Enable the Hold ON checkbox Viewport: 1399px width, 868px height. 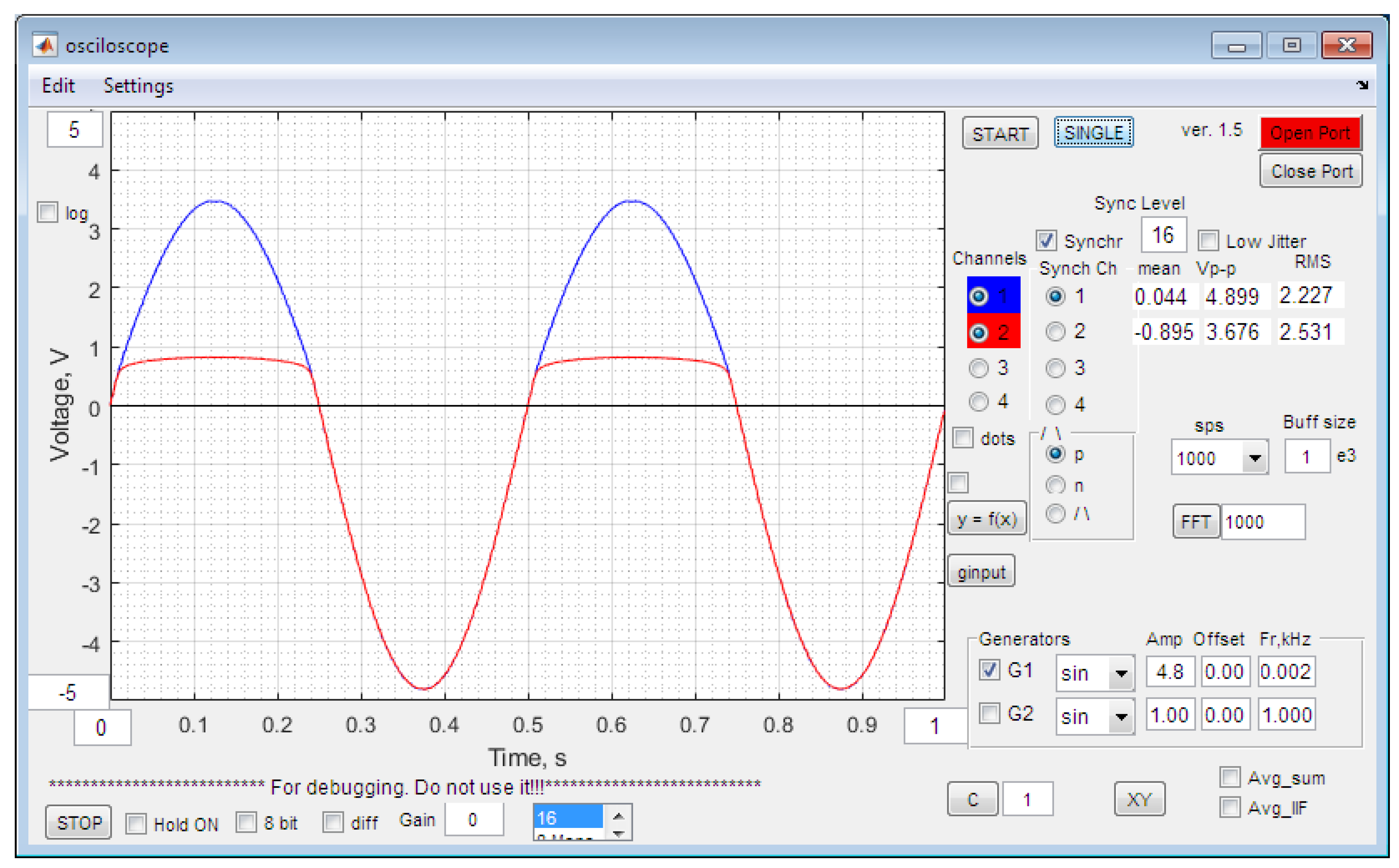coord(136,824)
